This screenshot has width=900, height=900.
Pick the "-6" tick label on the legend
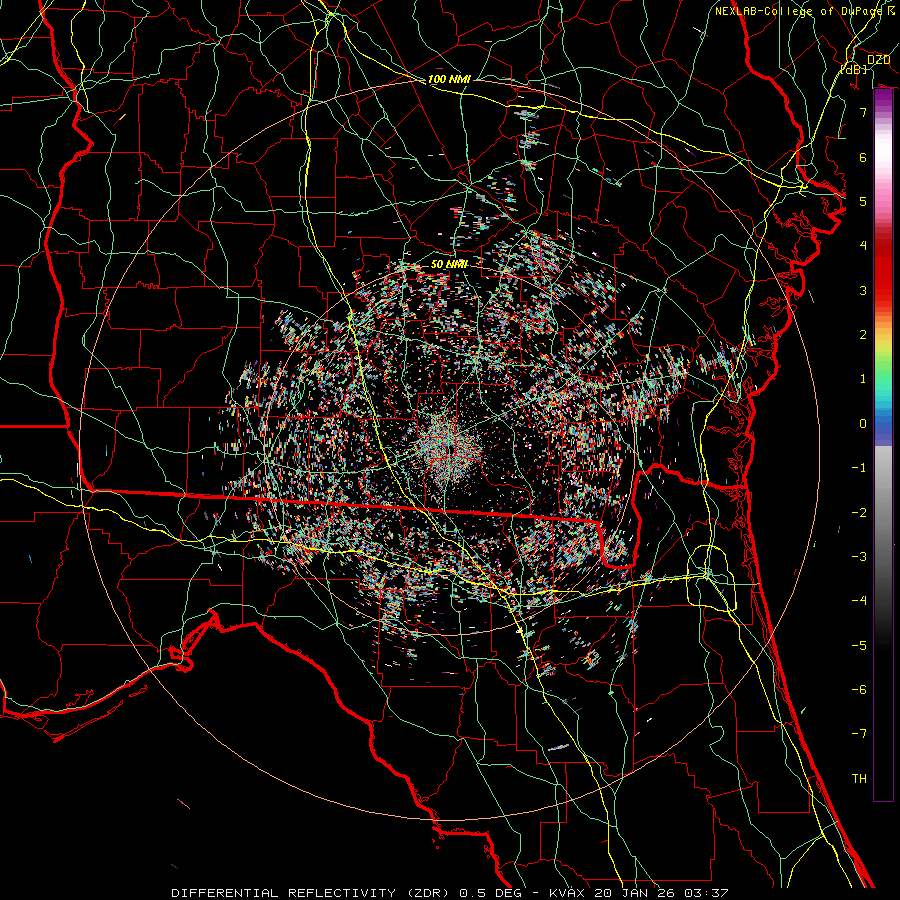click(859, 690)
